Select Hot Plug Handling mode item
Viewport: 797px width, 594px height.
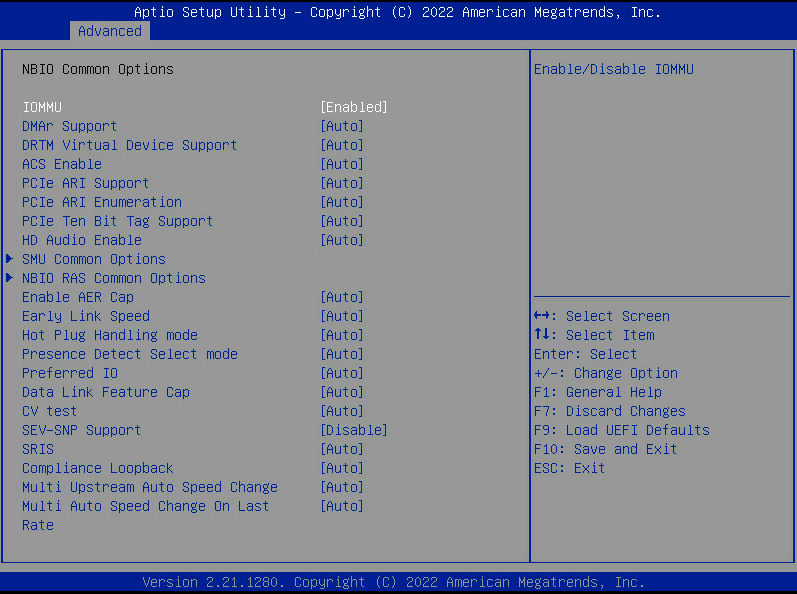109,335
